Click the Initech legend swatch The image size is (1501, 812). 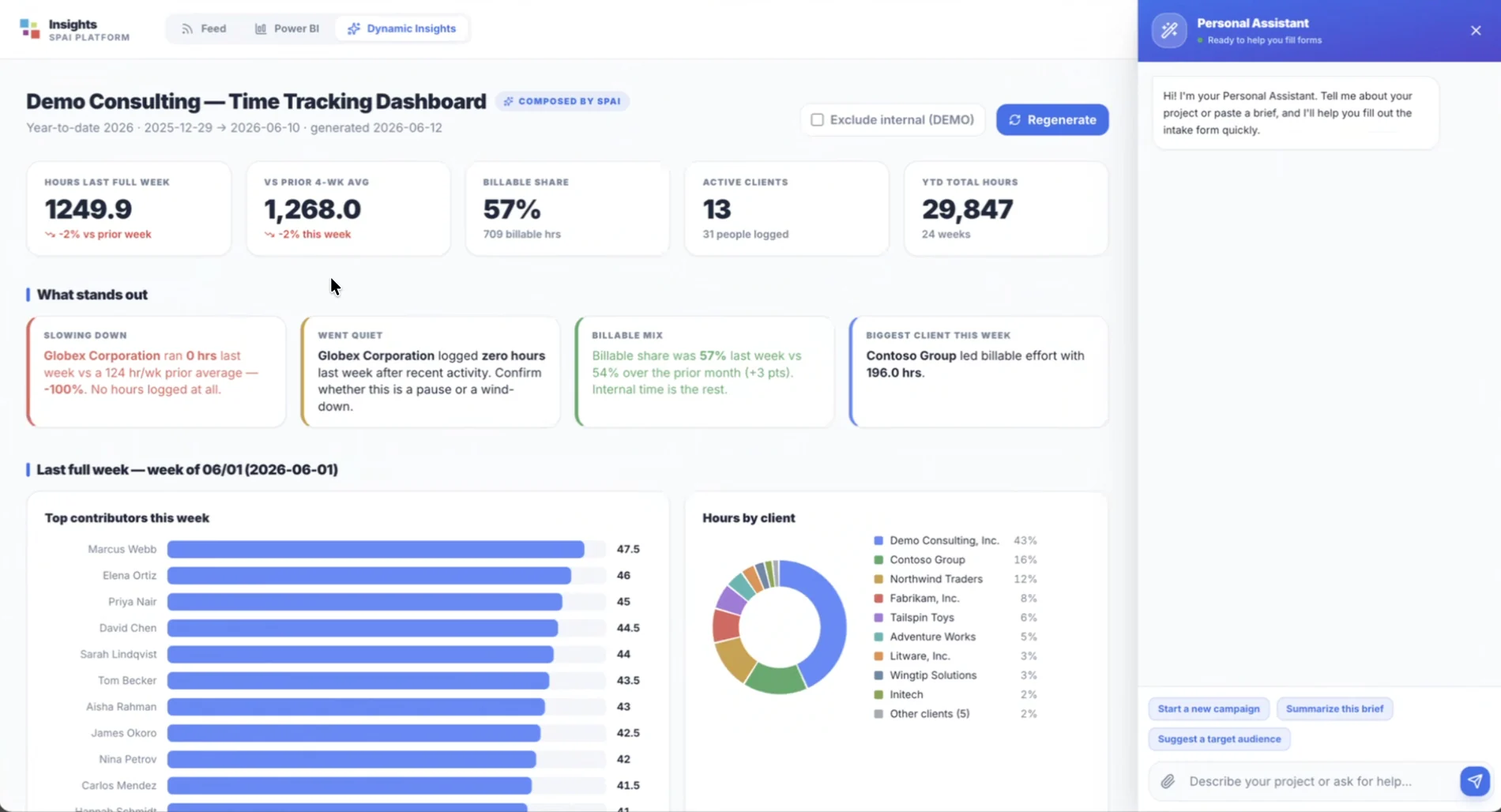(x=878, y=694)
